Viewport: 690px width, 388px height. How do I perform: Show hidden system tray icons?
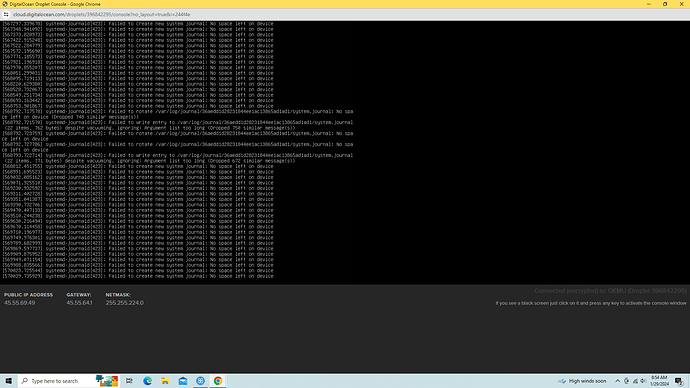(617, 381)
